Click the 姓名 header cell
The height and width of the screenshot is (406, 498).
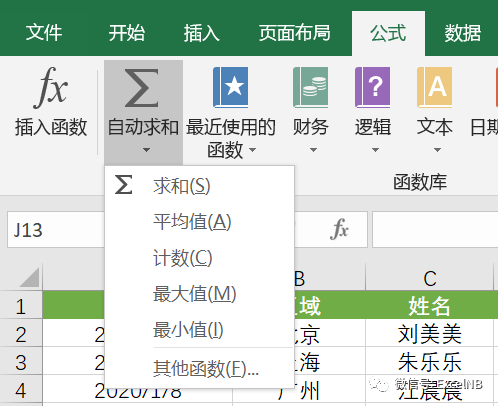429,305
